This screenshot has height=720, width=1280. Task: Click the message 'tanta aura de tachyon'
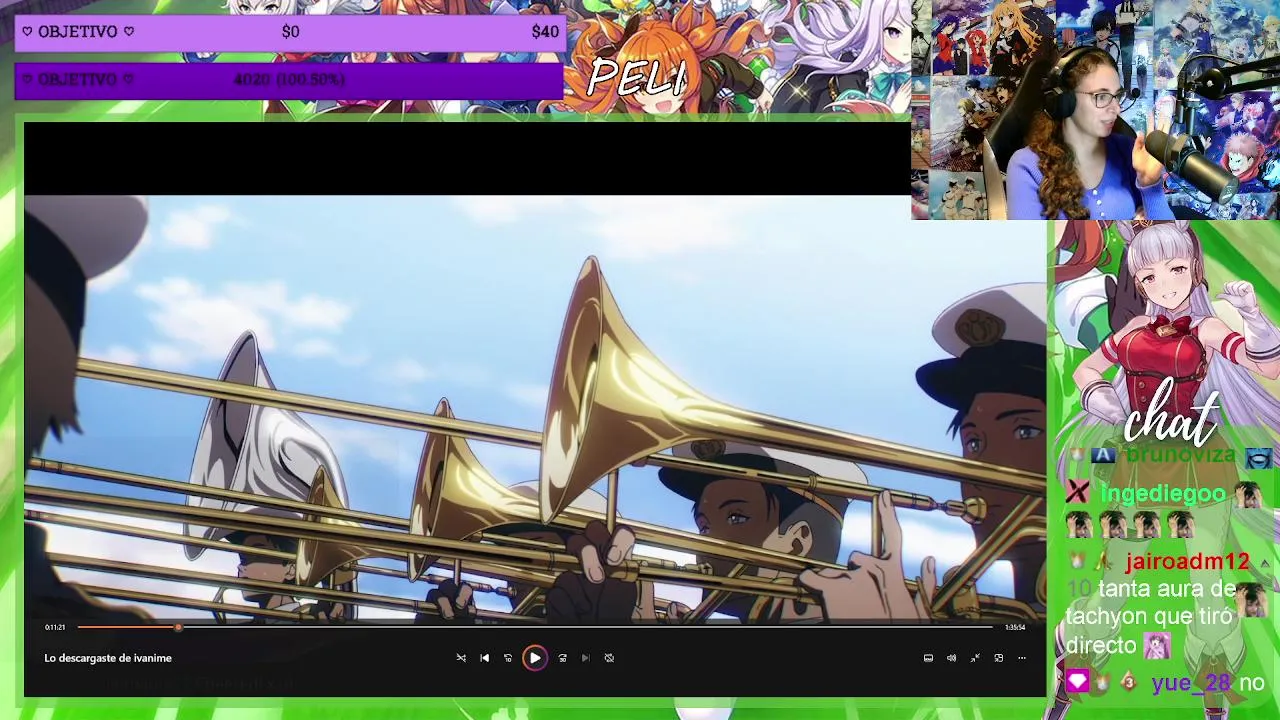[x=1150, y=617]
